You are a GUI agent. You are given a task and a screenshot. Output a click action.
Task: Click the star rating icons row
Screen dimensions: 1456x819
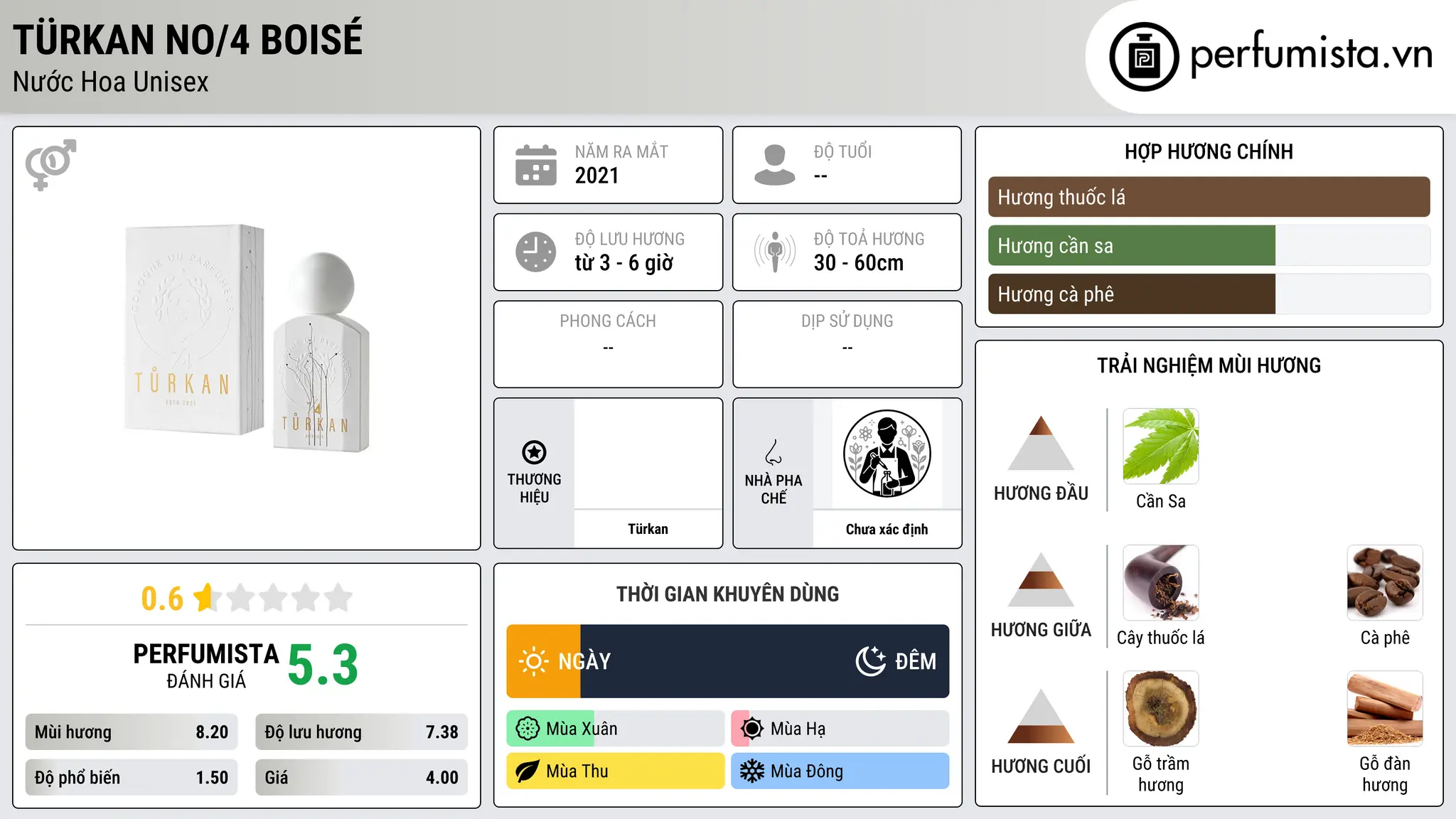coord(274,598)
